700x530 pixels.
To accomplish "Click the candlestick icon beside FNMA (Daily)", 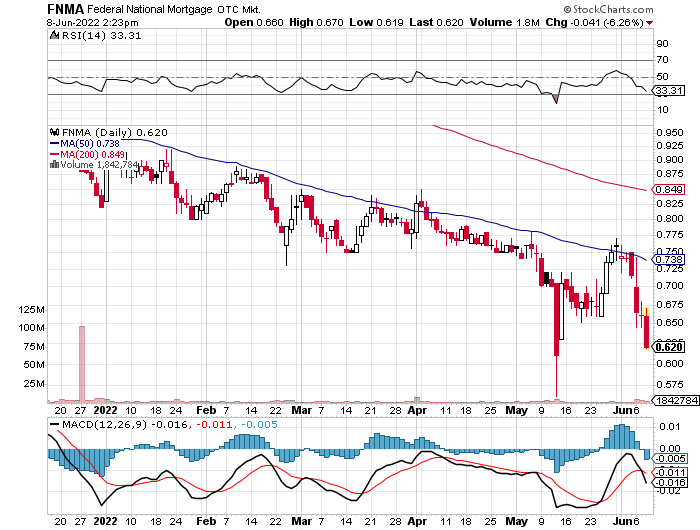I will coord(54,132).
